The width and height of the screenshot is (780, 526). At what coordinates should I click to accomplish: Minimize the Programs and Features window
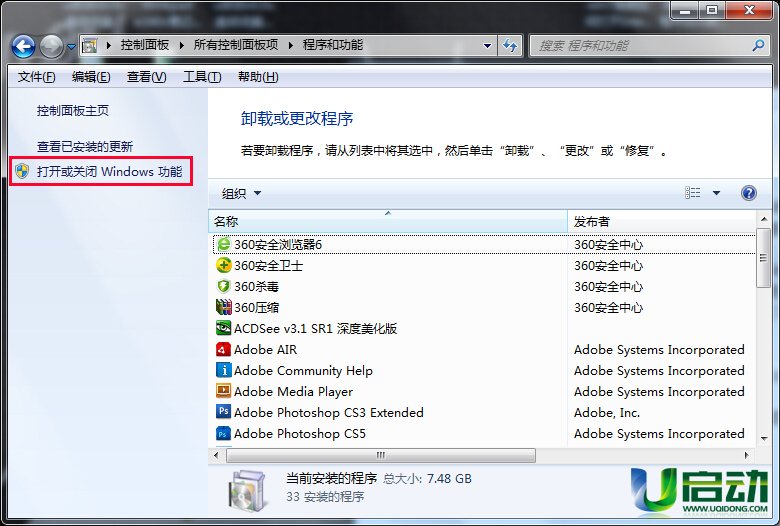(685, 10)
